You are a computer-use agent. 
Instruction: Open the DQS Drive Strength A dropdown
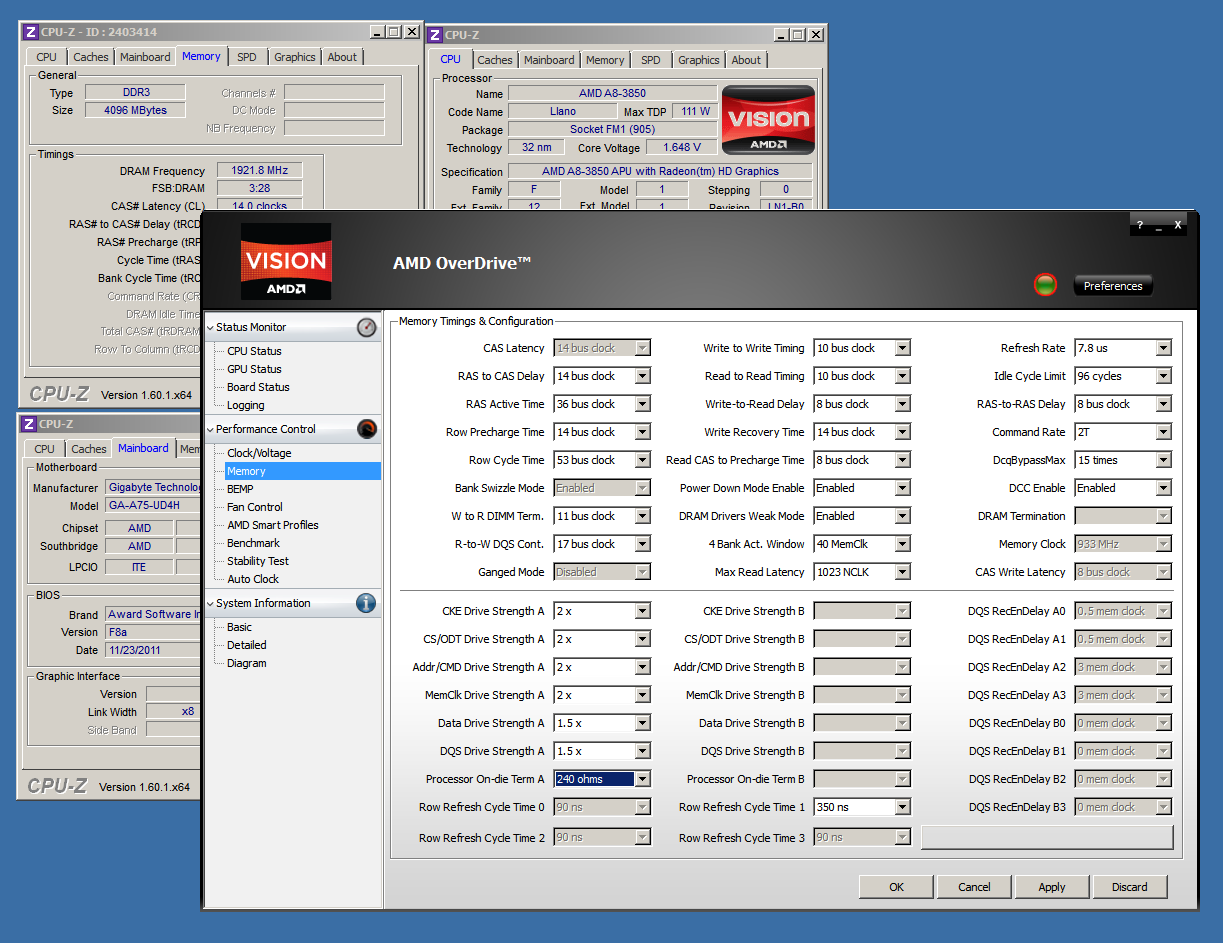click(642, 751)
